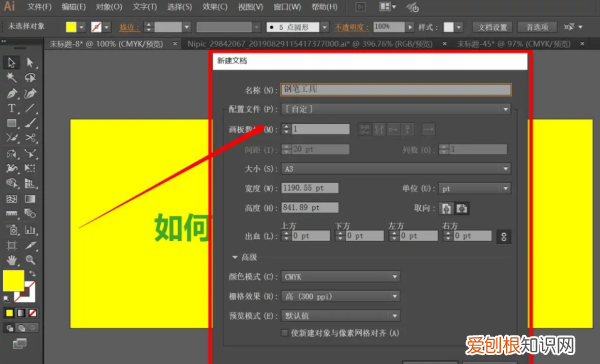This screenshot has width=600, height=364.
Task: Open the 文件(F) menu
Action: [x=39, y=7]
